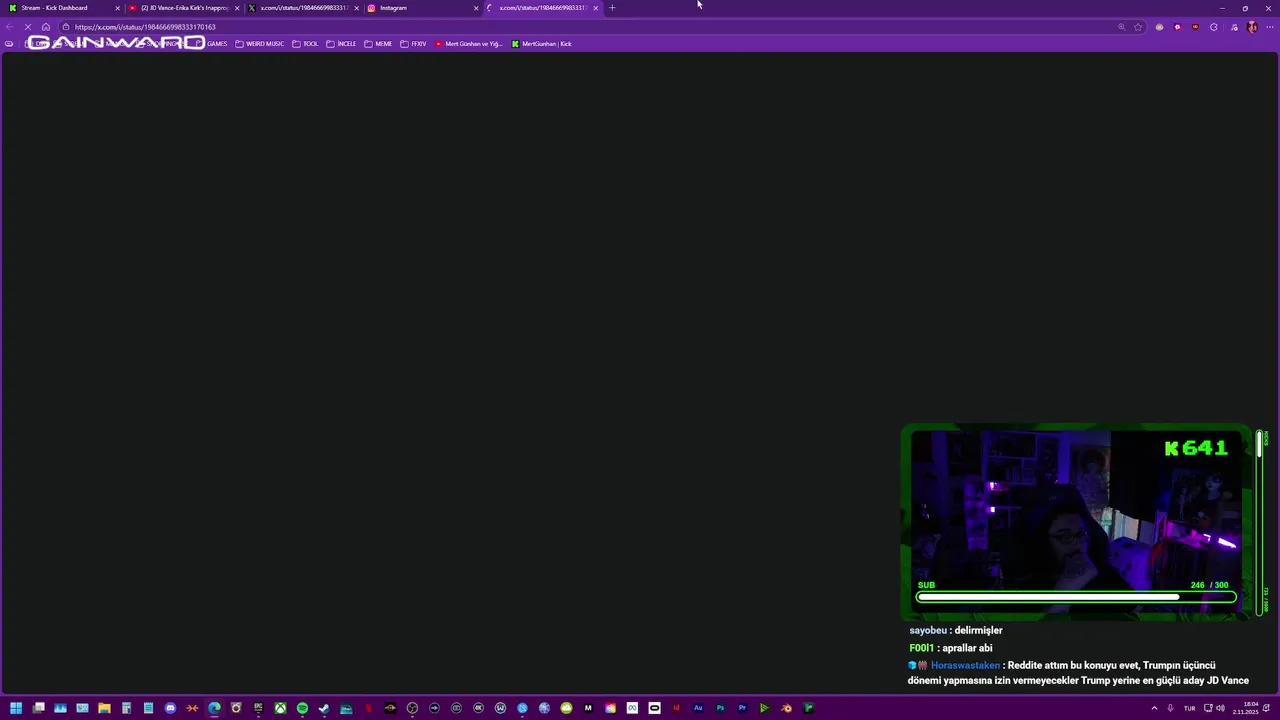Open the clock and date panel
1280x720 pixels.
1245,708
